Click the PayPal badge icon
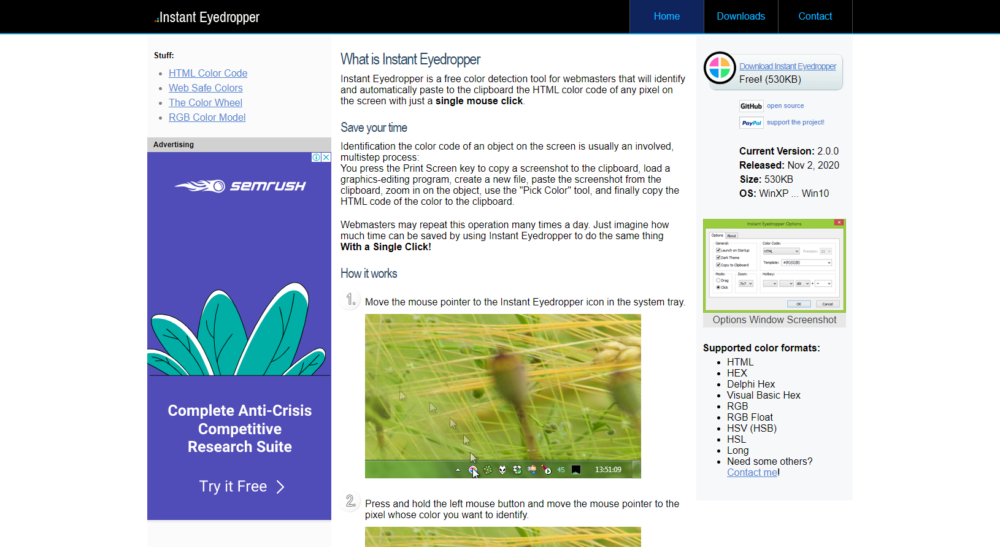The width and height of the screenshot is (1000, 547). tap(751, 122)
